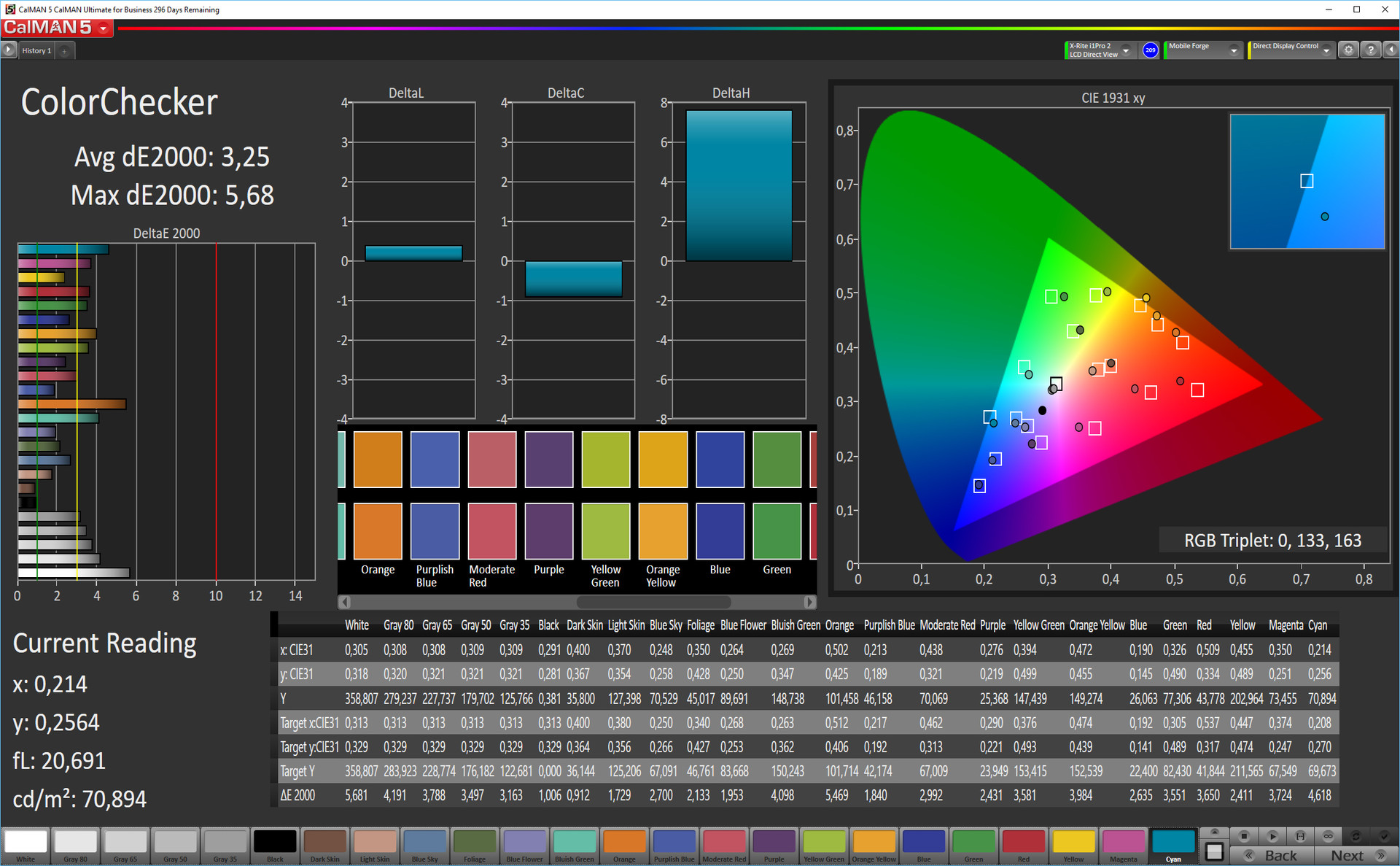Image resolution: width=1400 pixels, height=866 pixels.
Task: Toggle the pattern window square button
Action: click(1214, 851)
